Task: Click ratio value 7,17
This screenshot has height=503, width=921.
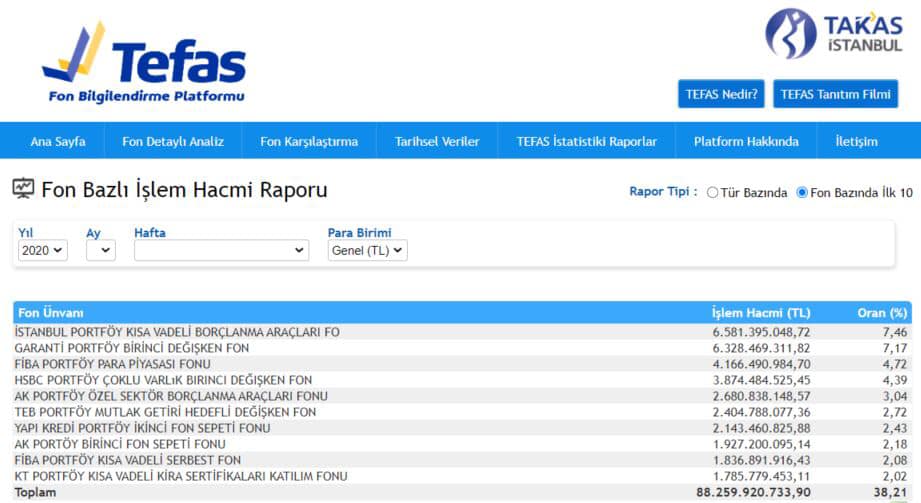Action: (895, 348)
